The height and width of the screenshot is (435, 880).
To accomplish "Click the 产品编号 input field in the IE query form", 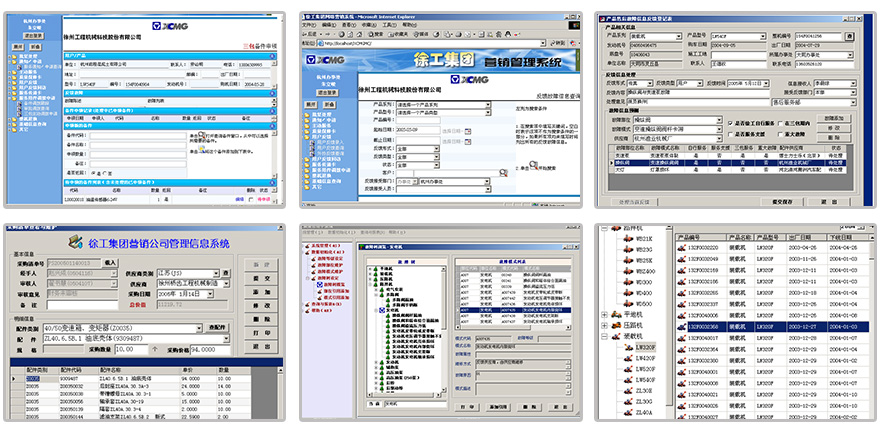I will coord(418,120).
